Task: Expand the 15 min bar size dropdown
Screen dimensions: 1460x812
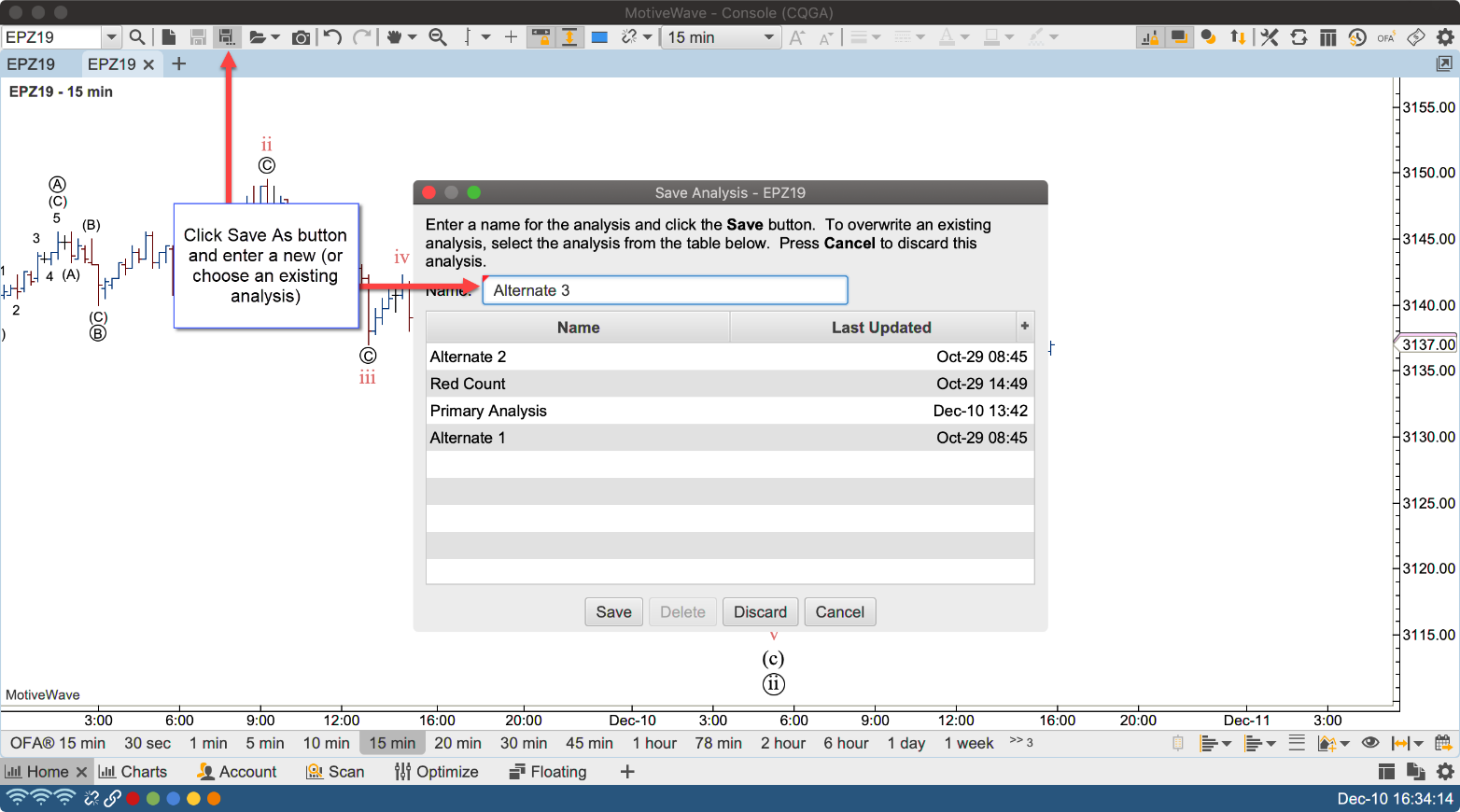Action: pyautogui.click(x=768, y=37)
